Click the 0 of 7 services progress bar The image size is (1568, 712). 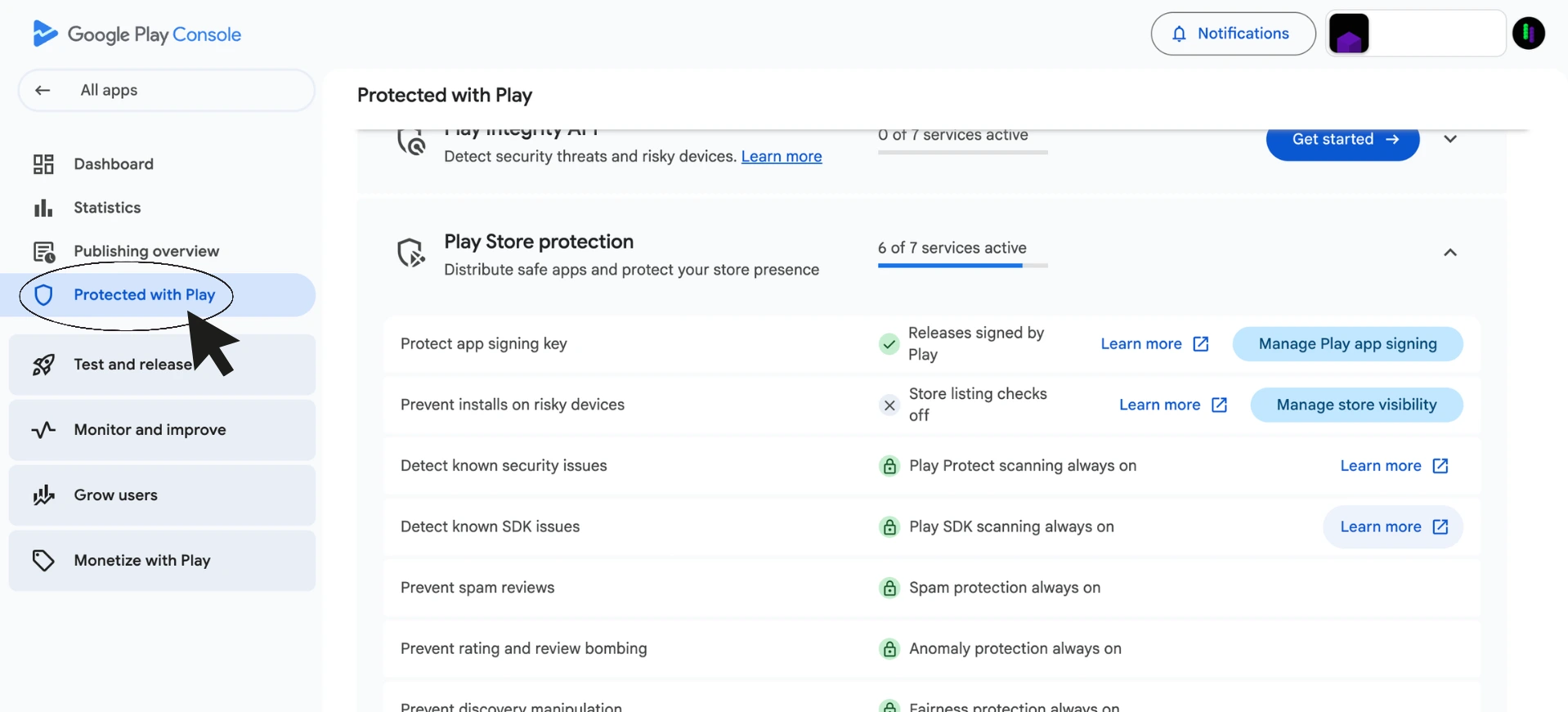(x=963, y=153)
